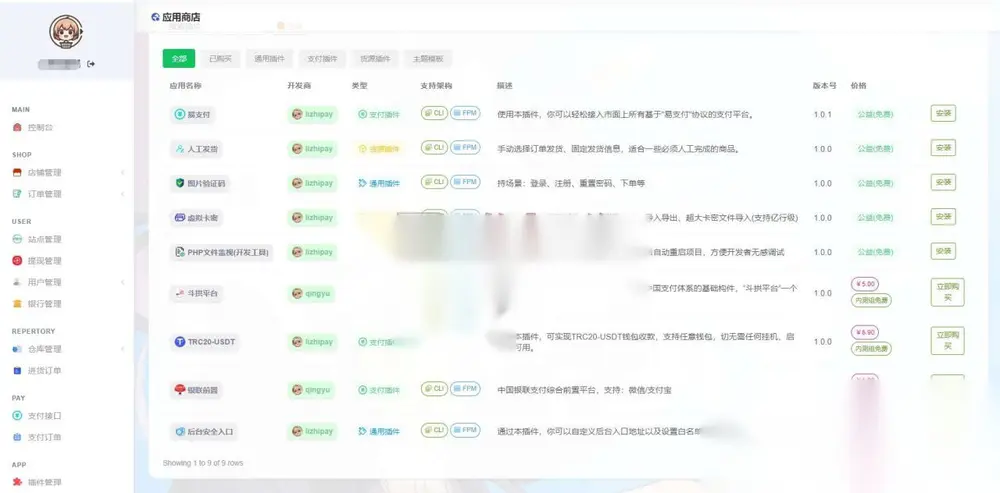
Task: Click the TRC20-USDT coin icon
Action: coord(180,342)
